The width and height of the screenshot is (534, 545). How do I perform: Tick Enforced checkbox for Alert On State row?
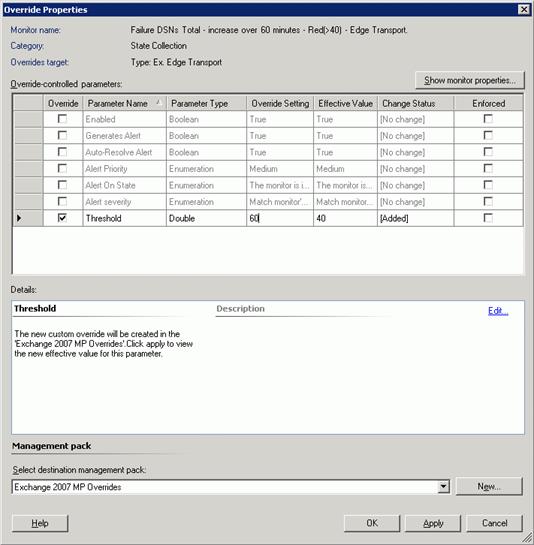click(488, 185)
